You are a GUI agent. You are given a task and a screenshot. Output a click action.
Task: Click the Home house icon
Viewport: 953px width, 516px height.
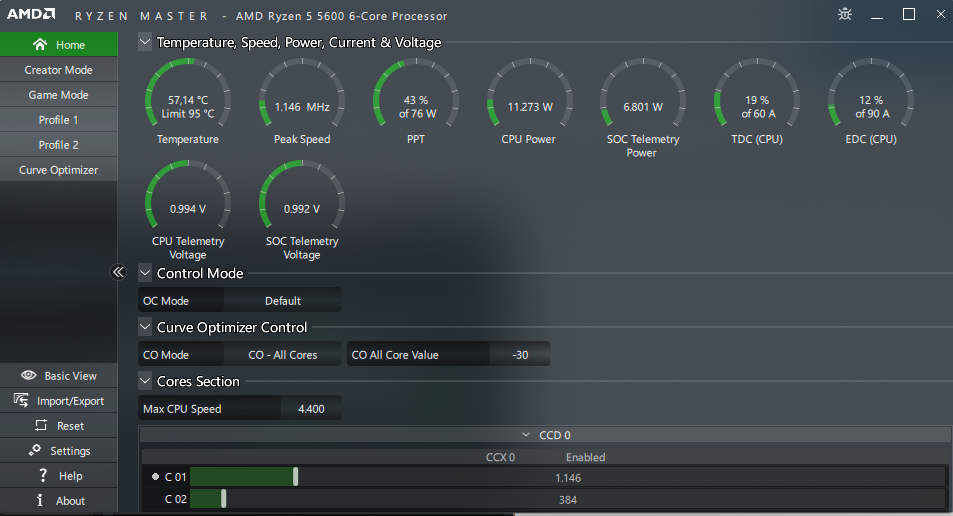point(40,44)
